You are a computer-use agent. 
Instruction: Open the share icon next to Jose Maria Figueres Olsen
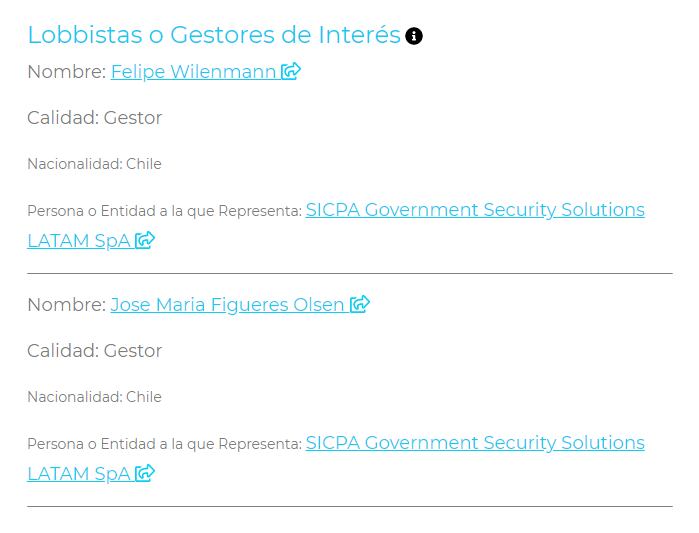[360, 304]
